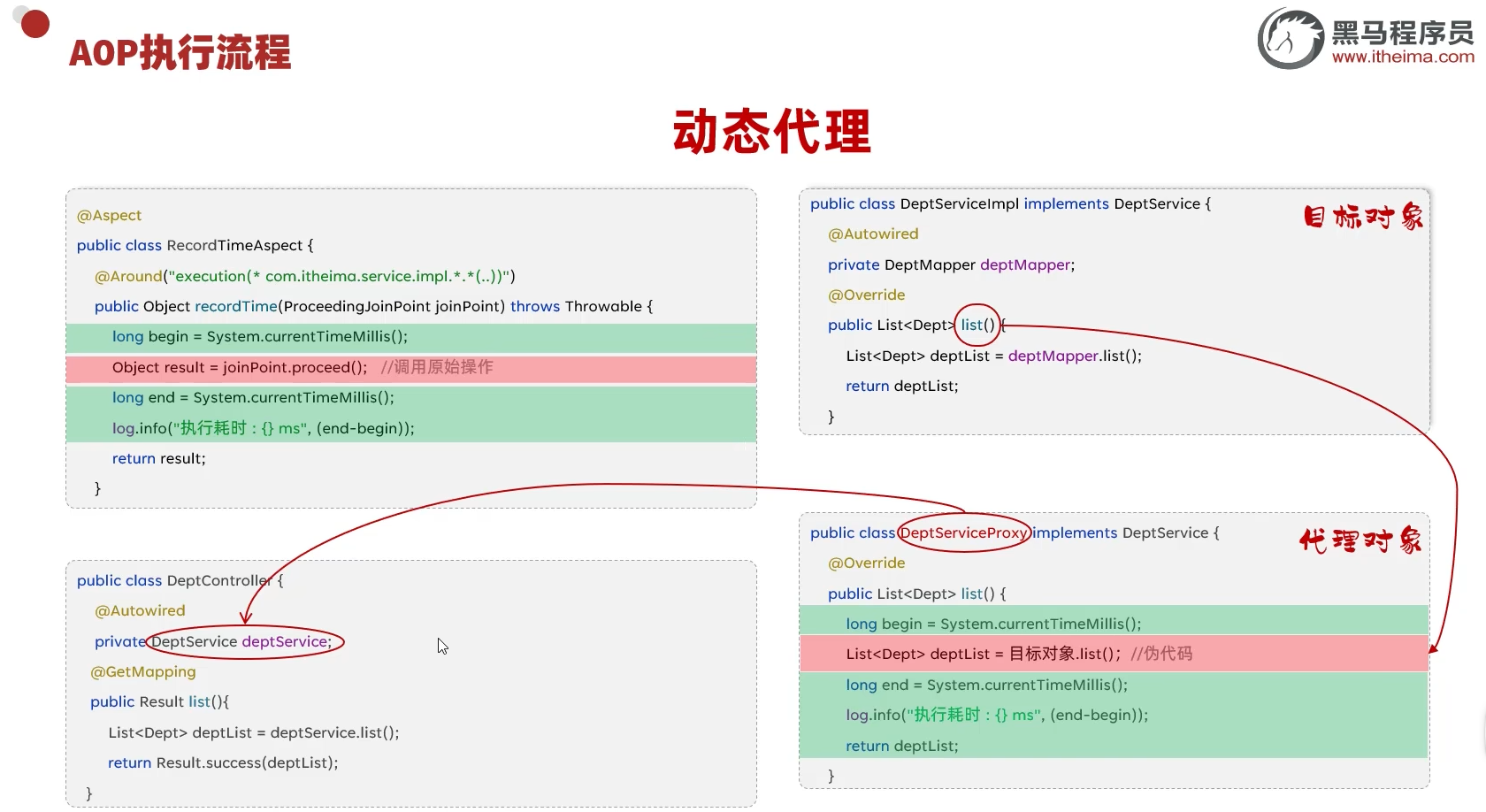The image size is (1486, 812).
Task: Click 'return Result.success(deptList);' line
Action: coord(223,762)
